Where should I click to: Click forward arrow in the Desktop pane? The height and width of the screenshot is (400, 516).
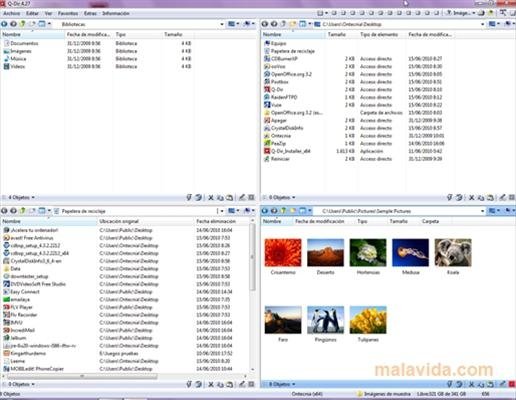274,24
